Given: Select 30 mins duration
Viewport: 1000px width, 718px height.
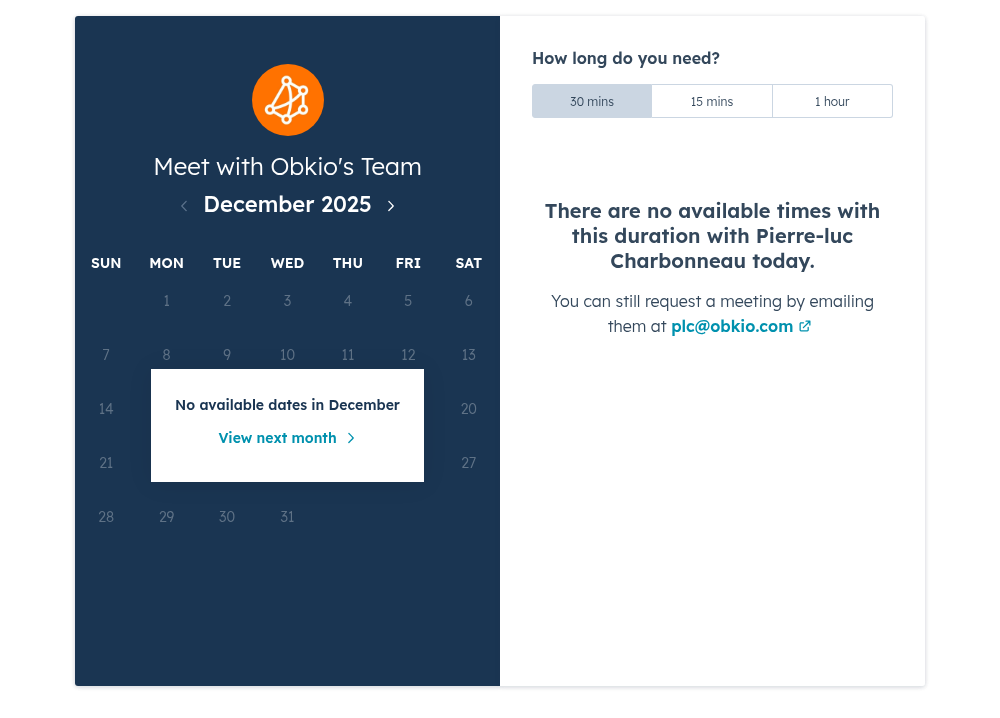Looking at the screenshot, I should coord(592,101).
